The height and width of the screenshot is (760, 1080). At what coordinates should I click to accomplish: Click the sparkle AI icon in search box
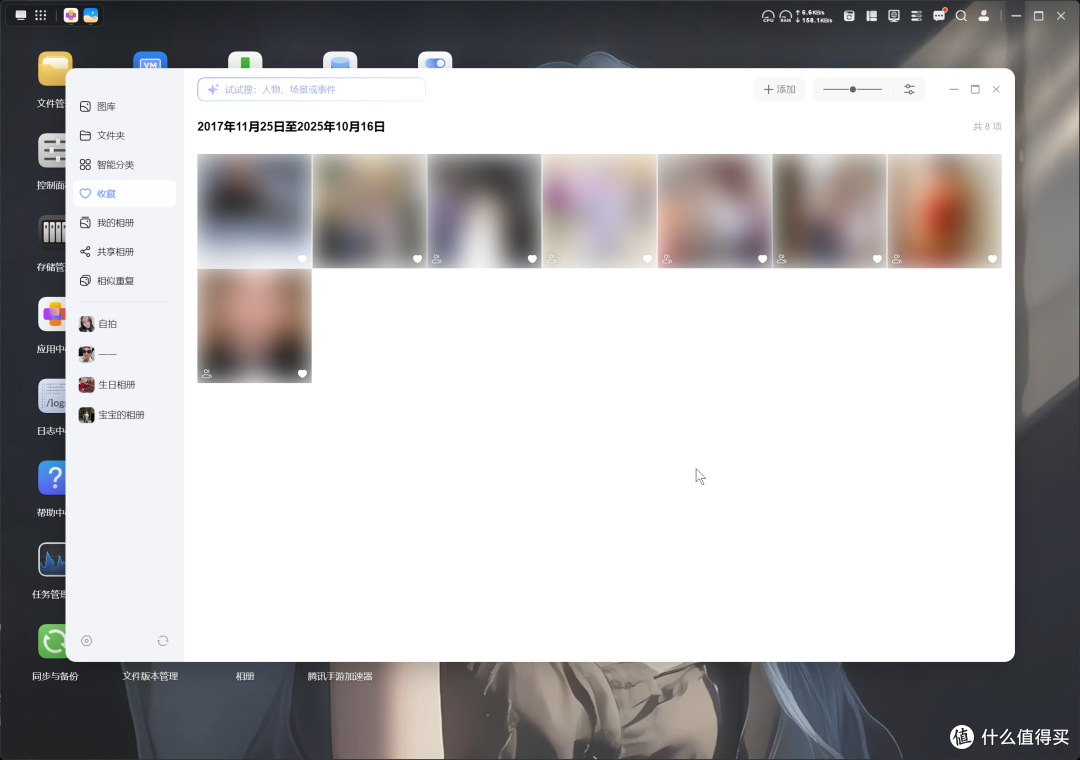click(x=213, y=90)
